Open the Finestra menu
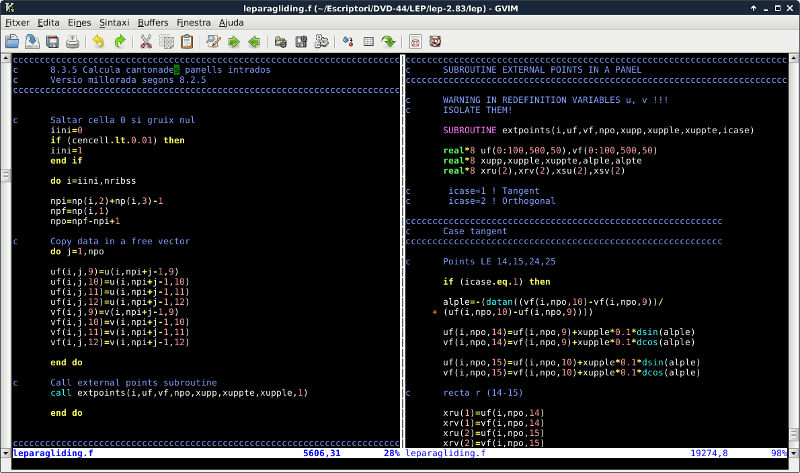Viewport: 800px width, 473px height. tap(193, 22)
